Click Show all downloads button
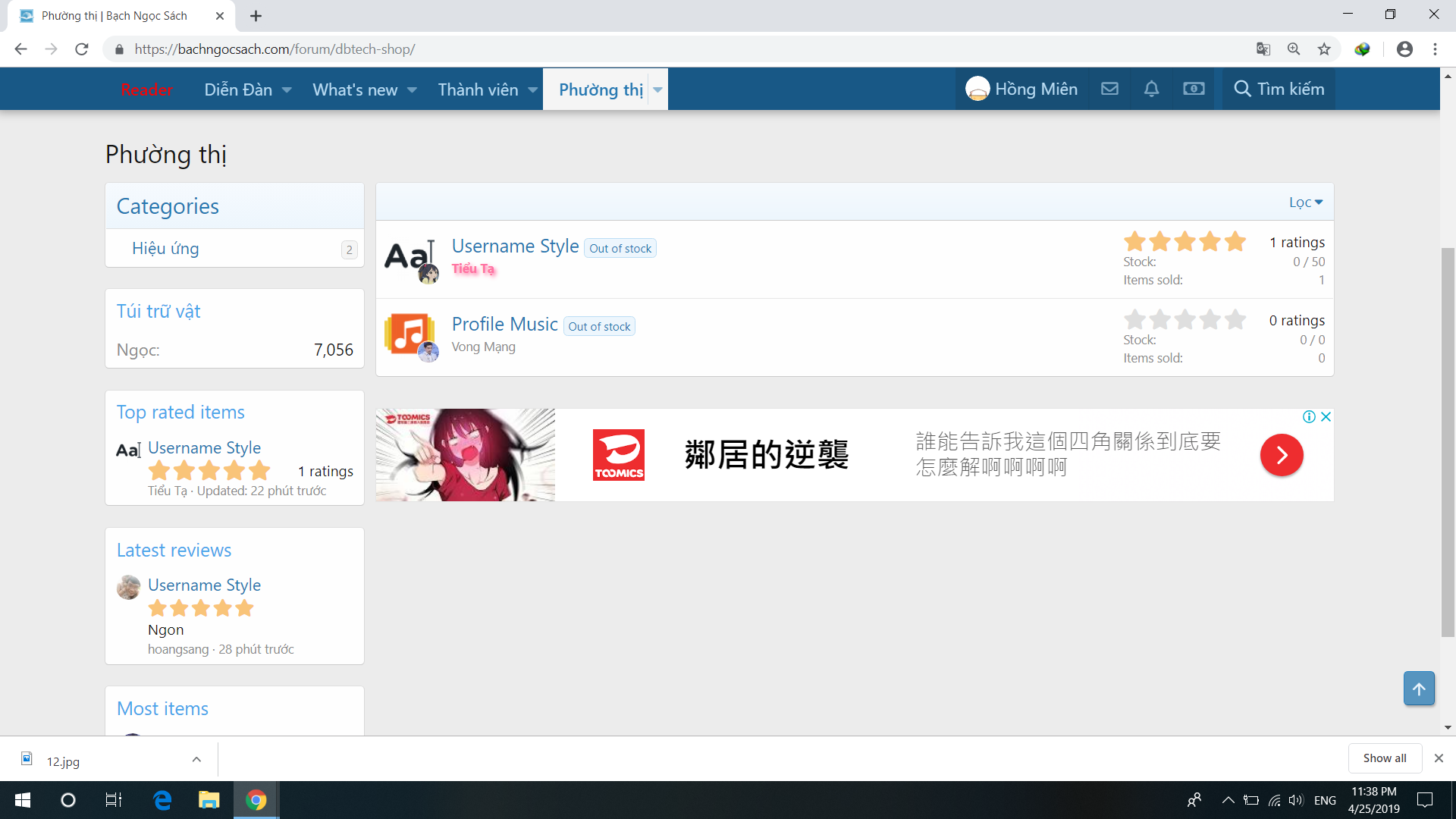Viewport: 1456px width, 819px height. [x=1384, y=758]
